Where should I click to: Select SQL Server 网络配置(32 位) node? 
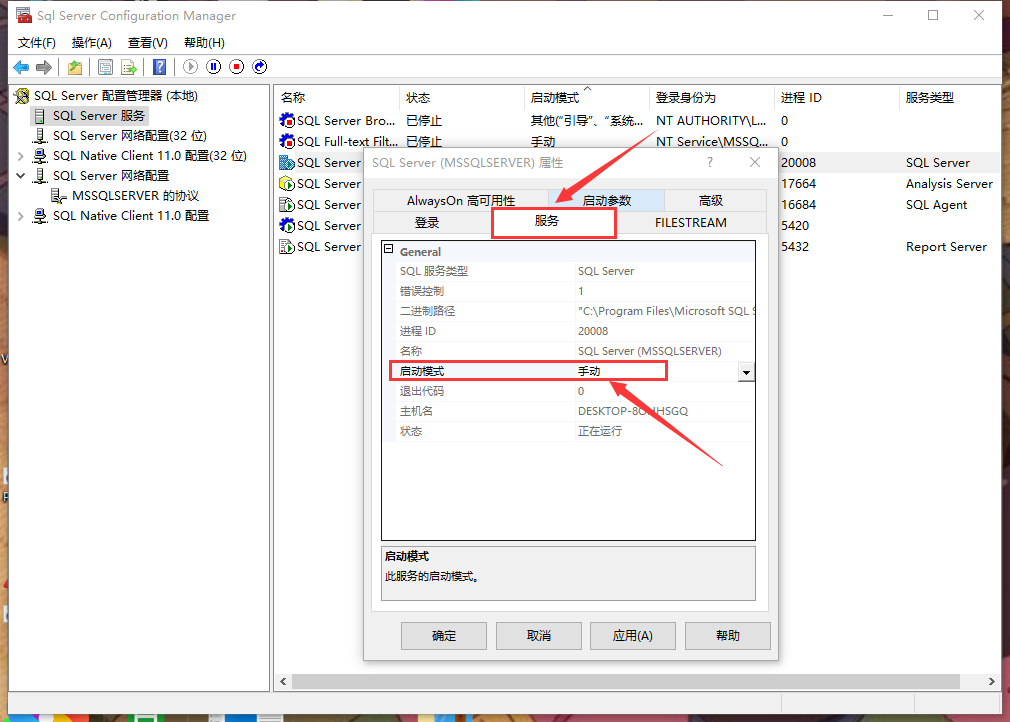(x=129, y=136)
